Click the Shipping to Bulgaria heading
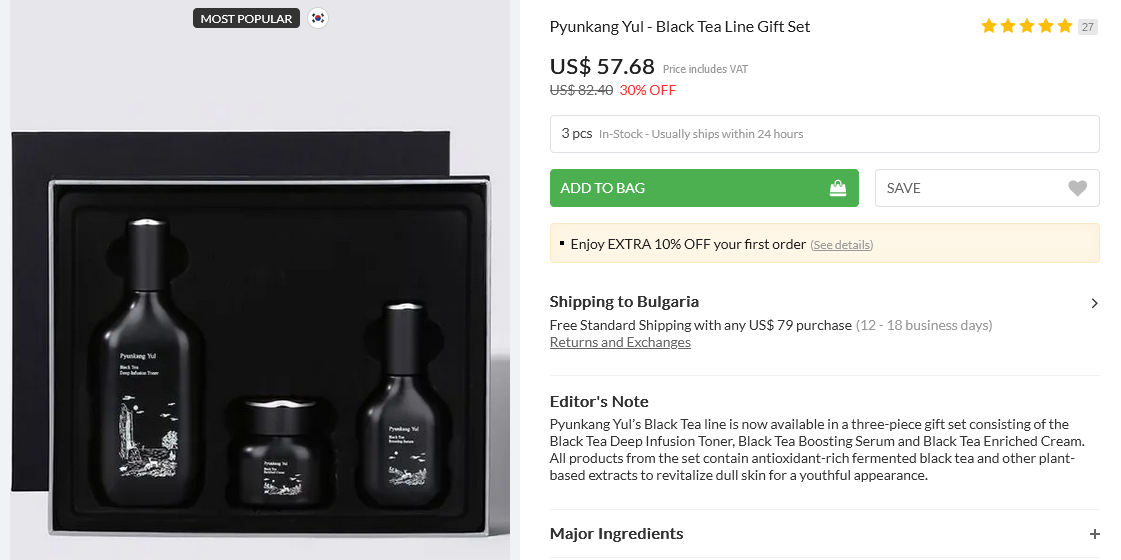The height and width of the screenshot is (560, 1121). coord(624,302)
